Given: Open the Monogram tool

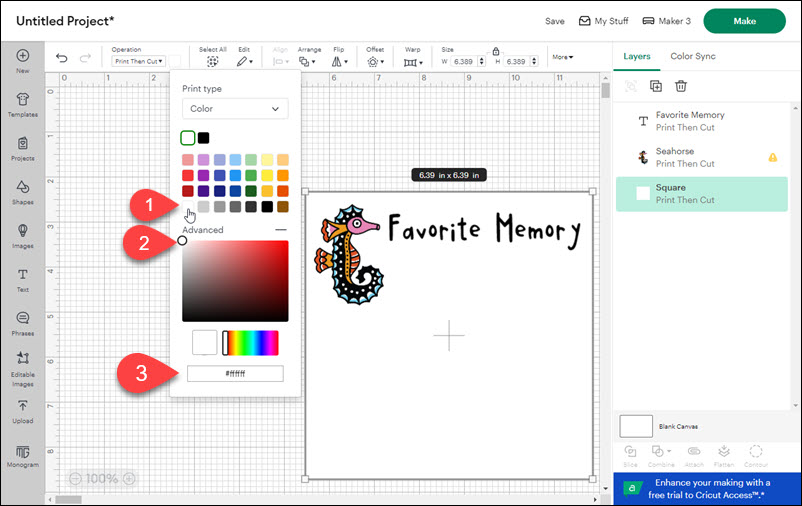Looking at the screenshot, I should point(22,453).
